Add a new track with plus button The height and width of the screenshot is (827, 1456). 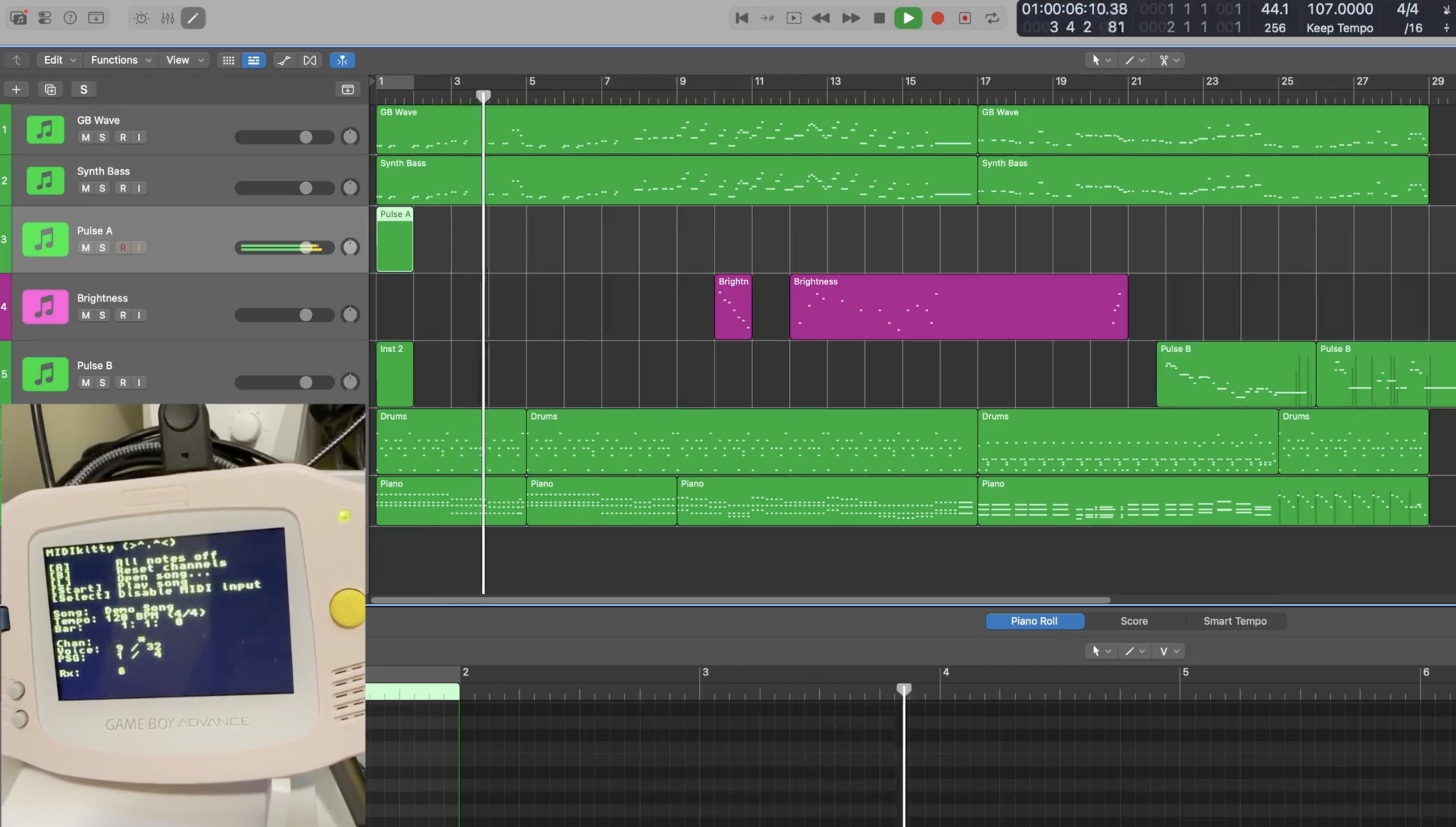17,89
